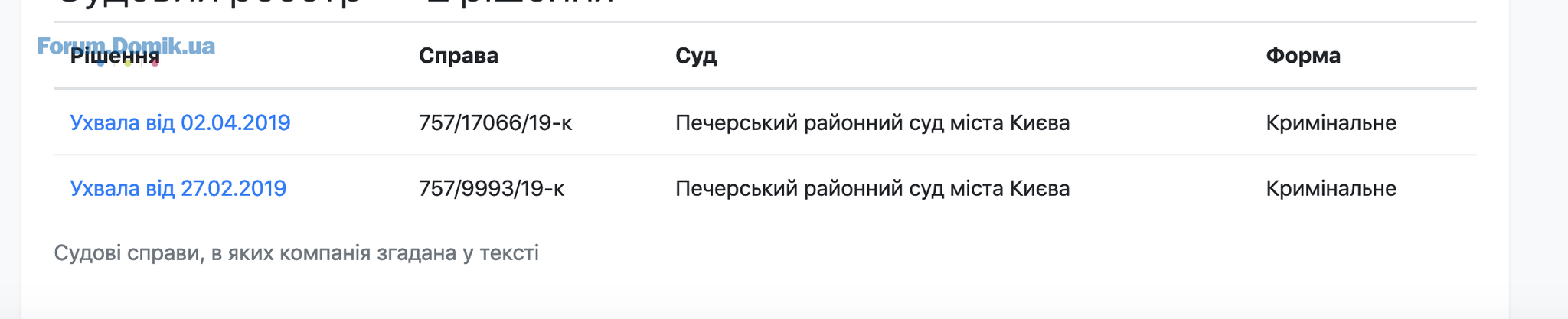Viewport: 1568px width, 319px height.
Task: Select court name in the 02.04.2019 row
Action: (872, 122)
